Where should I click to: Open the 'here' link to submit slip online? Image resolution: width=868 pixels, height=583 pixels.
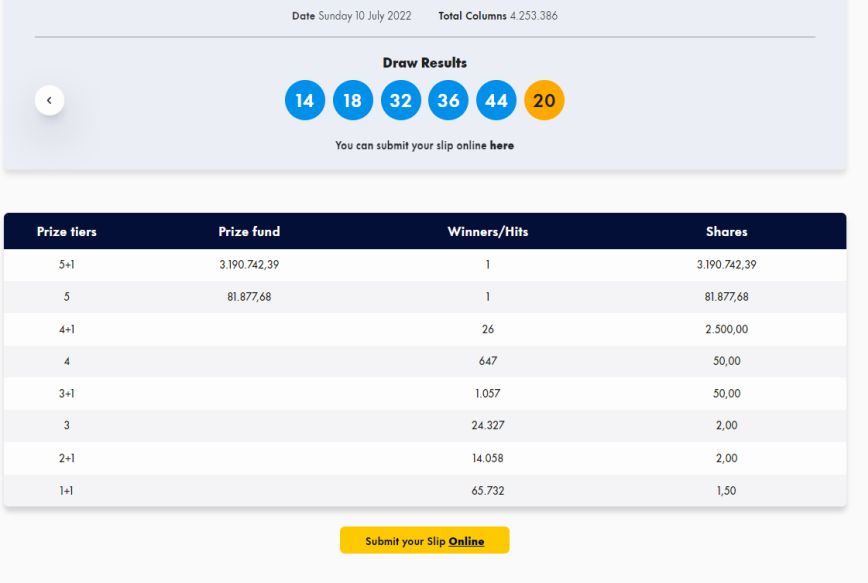coord(502,145)
